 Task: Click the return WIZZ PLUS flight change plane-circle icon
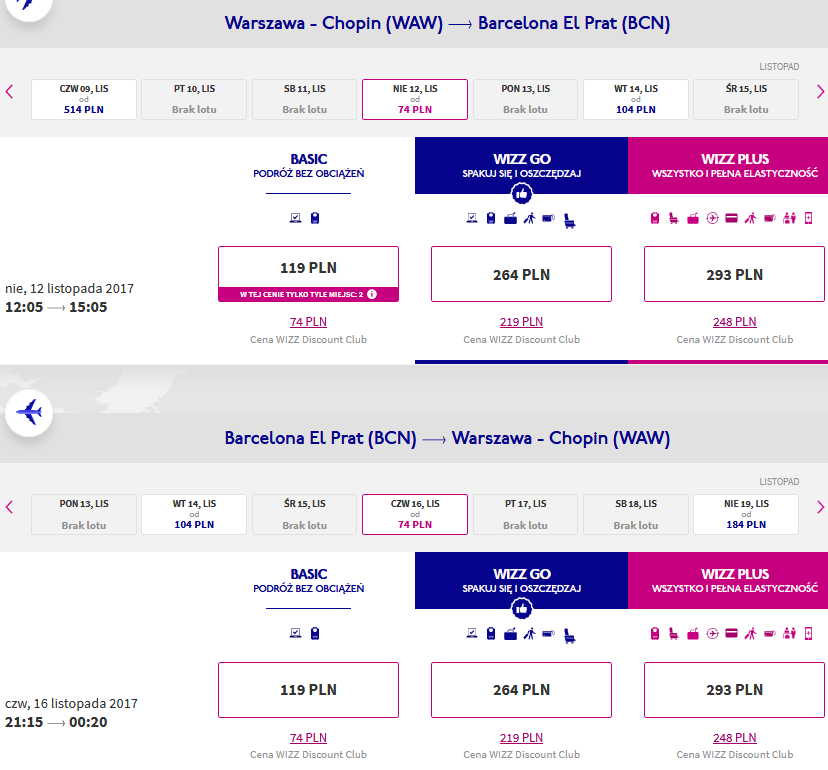[x=712, y=633]
